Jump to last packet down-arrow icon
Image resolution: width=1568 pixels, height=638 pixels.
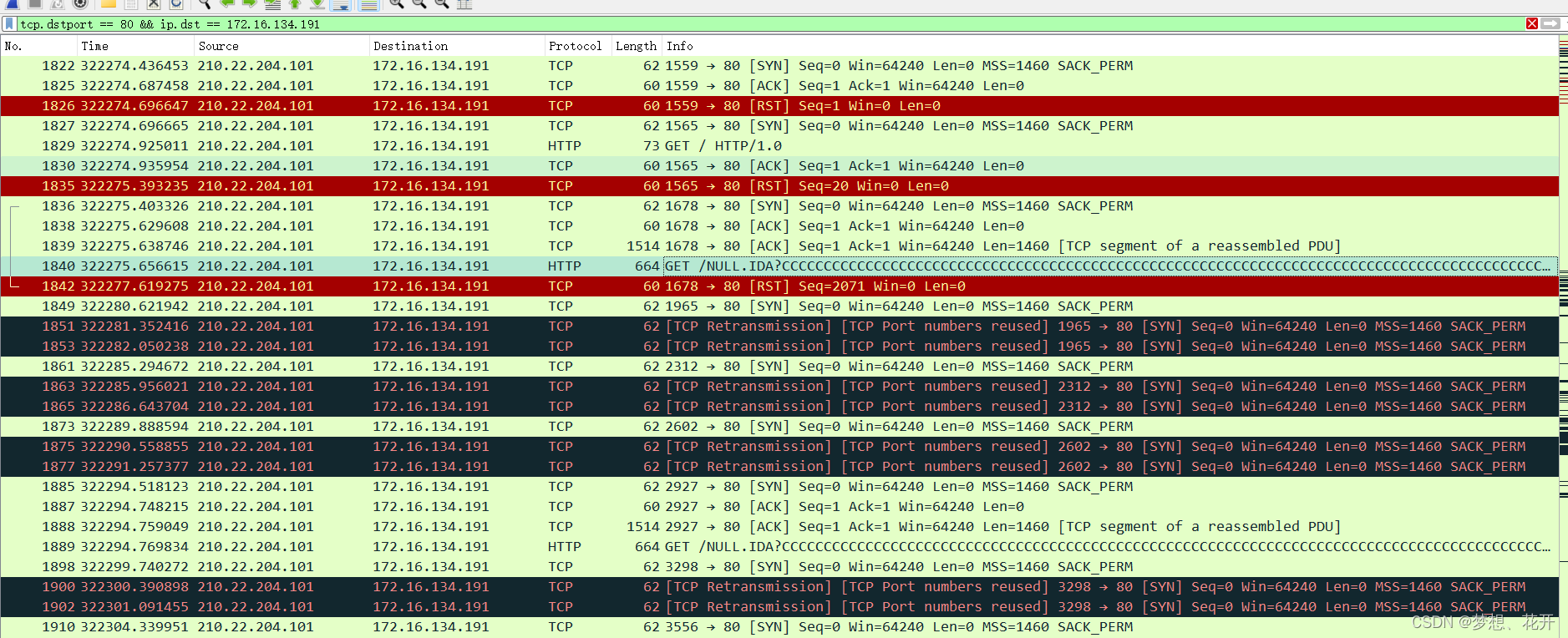(317, 4)
